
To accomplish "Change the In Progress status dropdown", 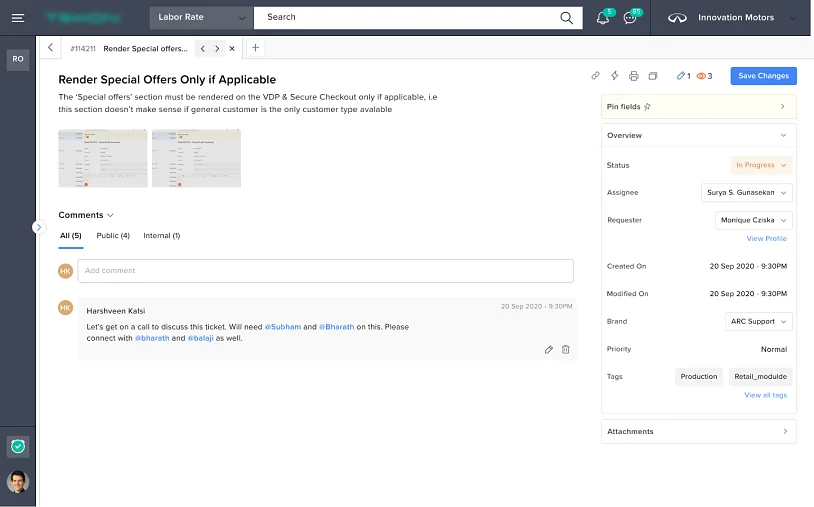I will click(x=761, y=166).
